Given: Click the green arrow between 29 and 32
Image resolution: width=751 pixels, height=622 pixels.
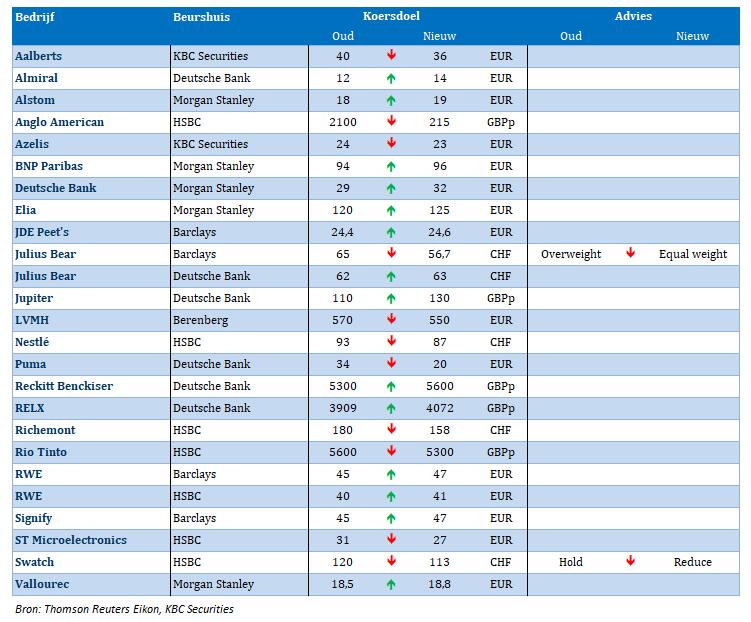Looking at the screenshot, I should (391, 188).
